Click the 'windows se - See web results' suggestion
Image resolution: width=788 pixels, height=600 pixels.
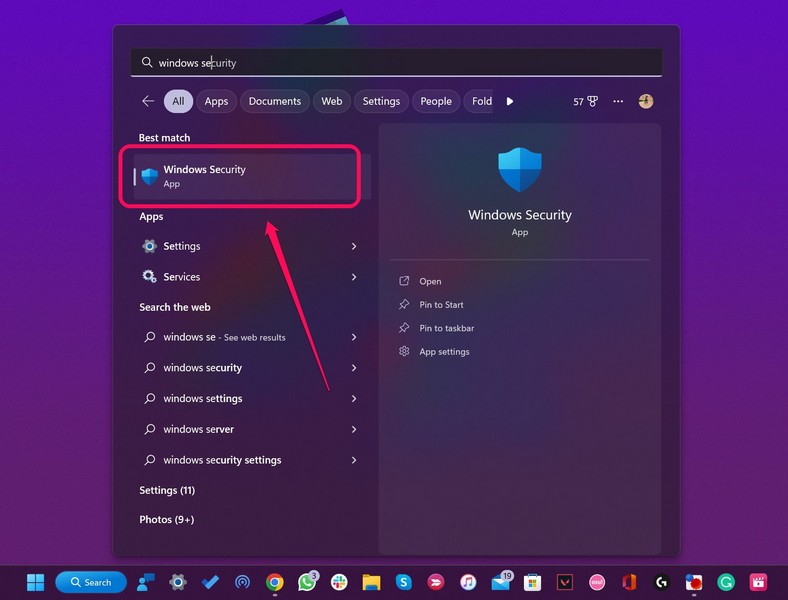224,337
